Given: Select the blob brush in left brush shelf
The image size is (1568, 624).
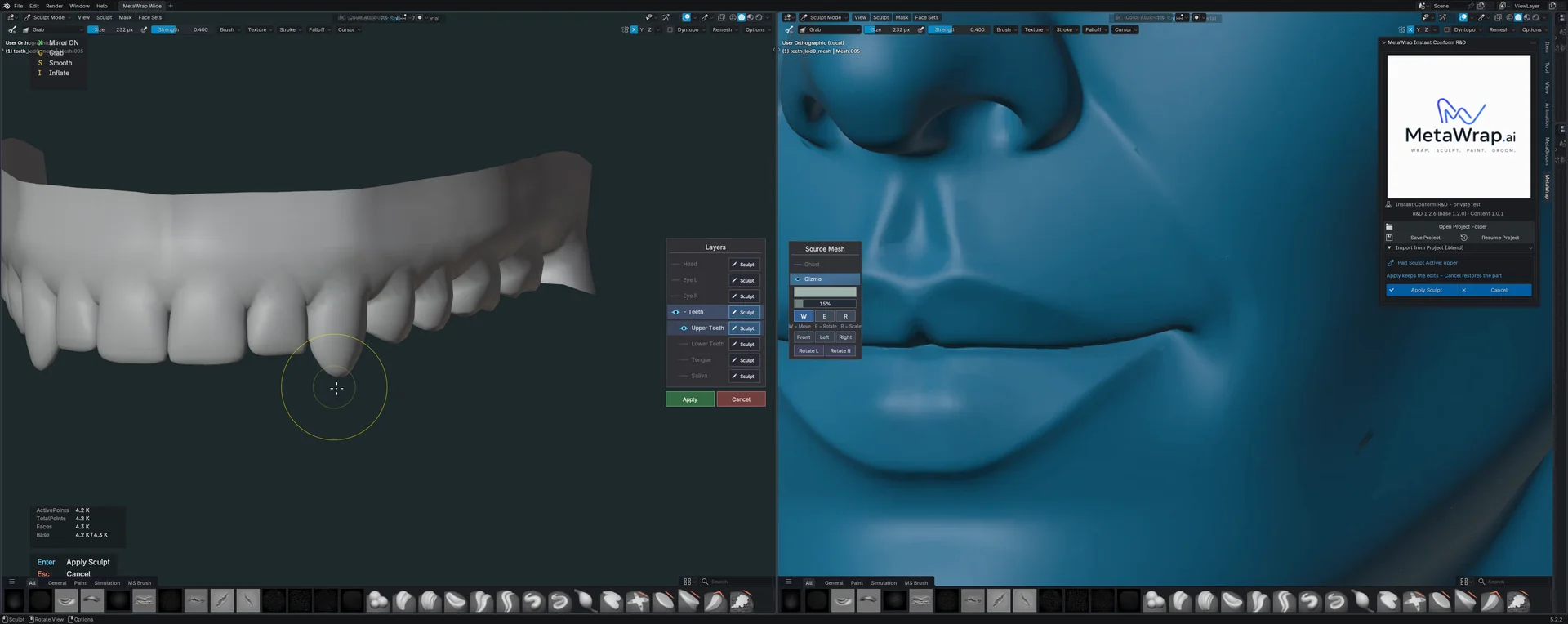Looking at the screenshot, I should (x=378, y=602).
